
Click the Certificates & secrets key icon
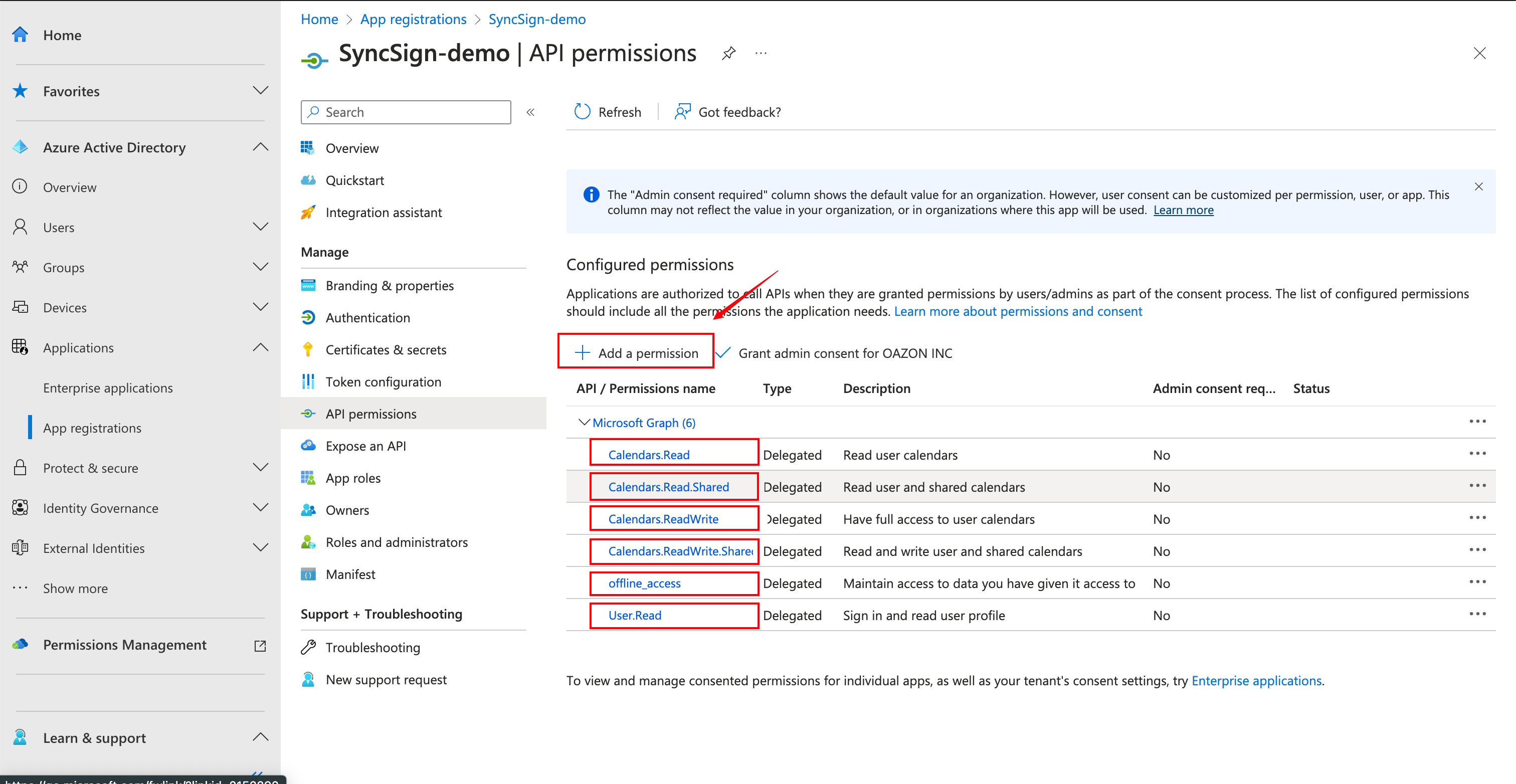[x=308, y=348]
